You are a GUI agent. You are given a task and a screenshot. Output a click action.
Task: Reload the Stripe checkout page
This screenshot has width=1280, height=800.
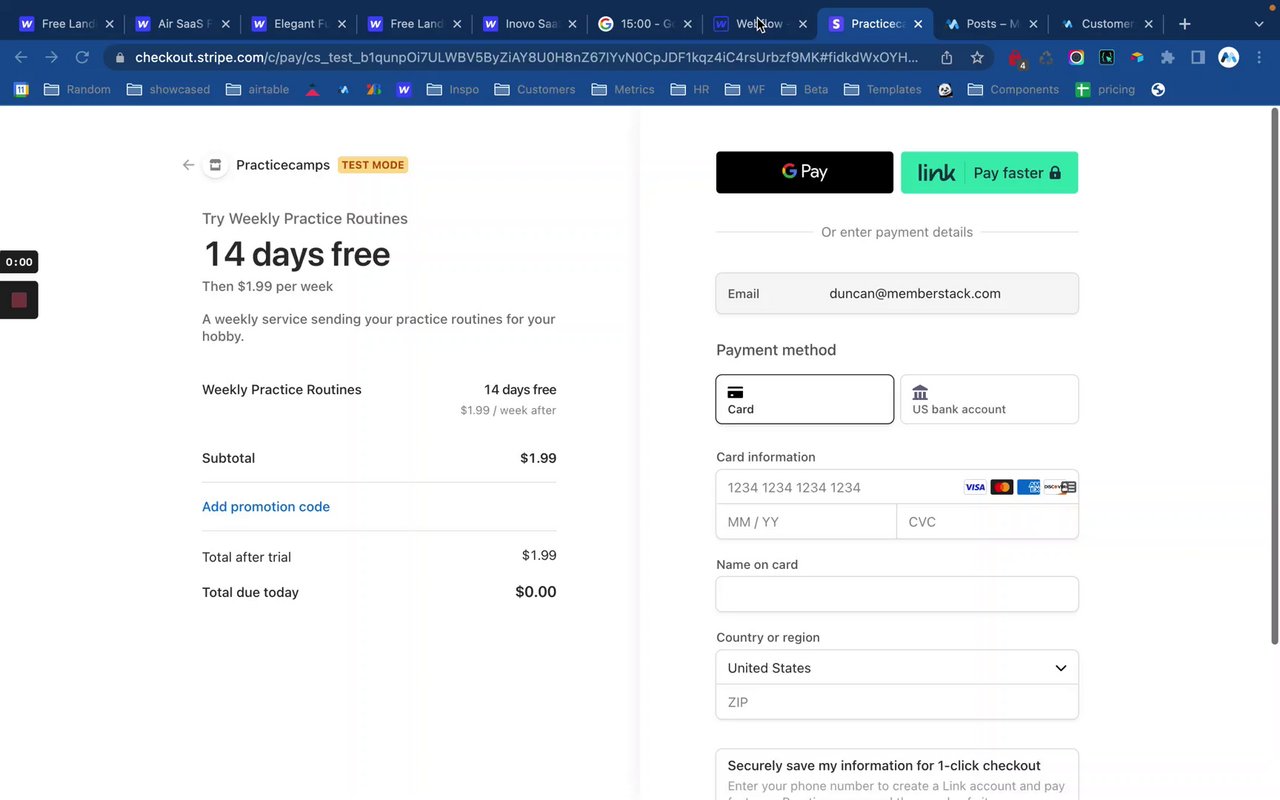[x=82, y=58]
